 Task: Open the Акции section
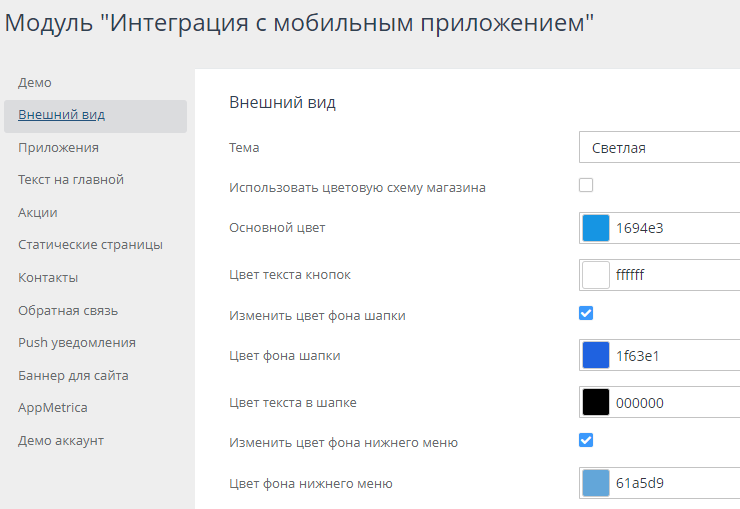(x=38, y=213)
